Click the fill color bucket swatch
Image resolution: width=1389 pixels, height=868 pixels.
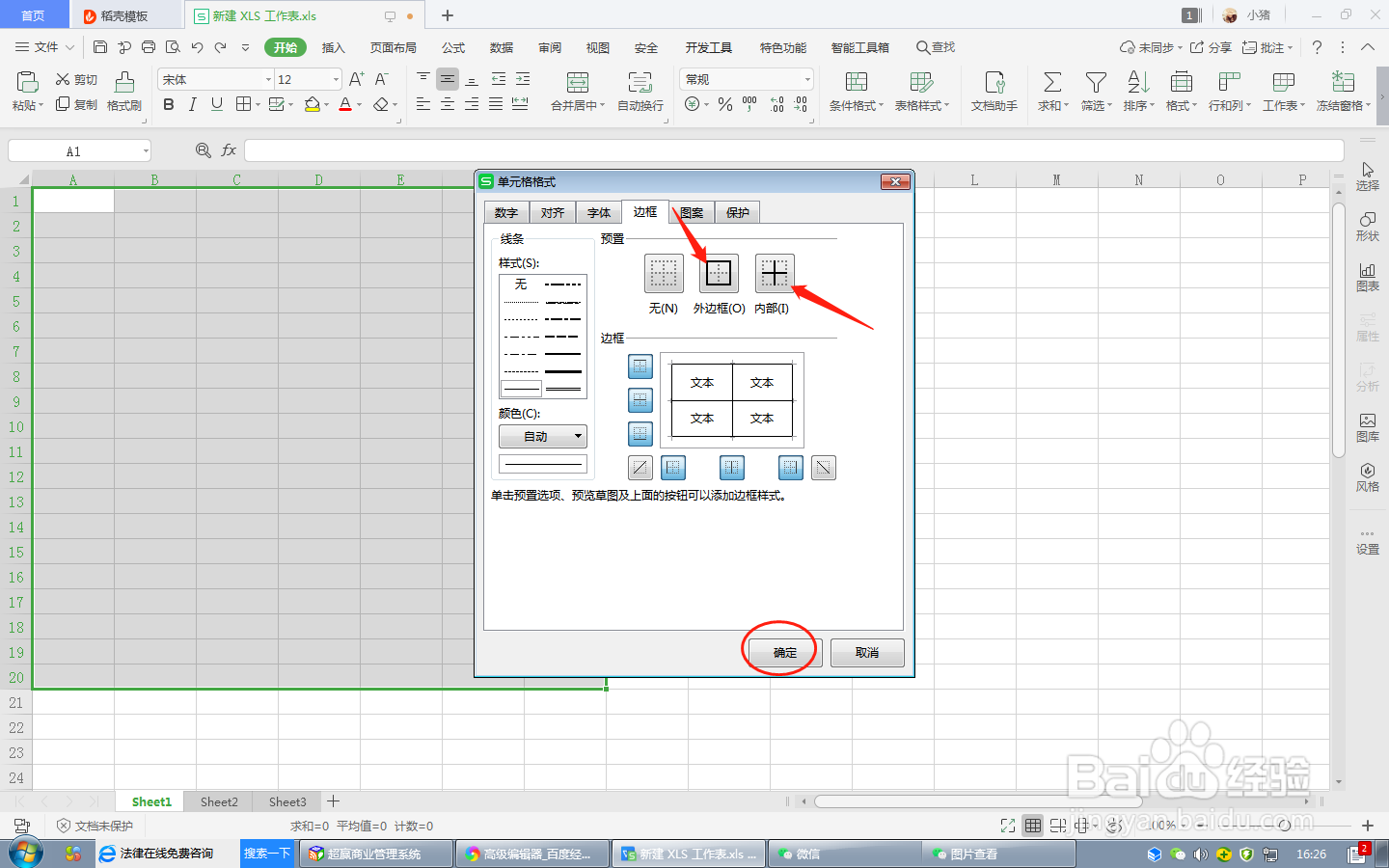(x=312, y=104)
